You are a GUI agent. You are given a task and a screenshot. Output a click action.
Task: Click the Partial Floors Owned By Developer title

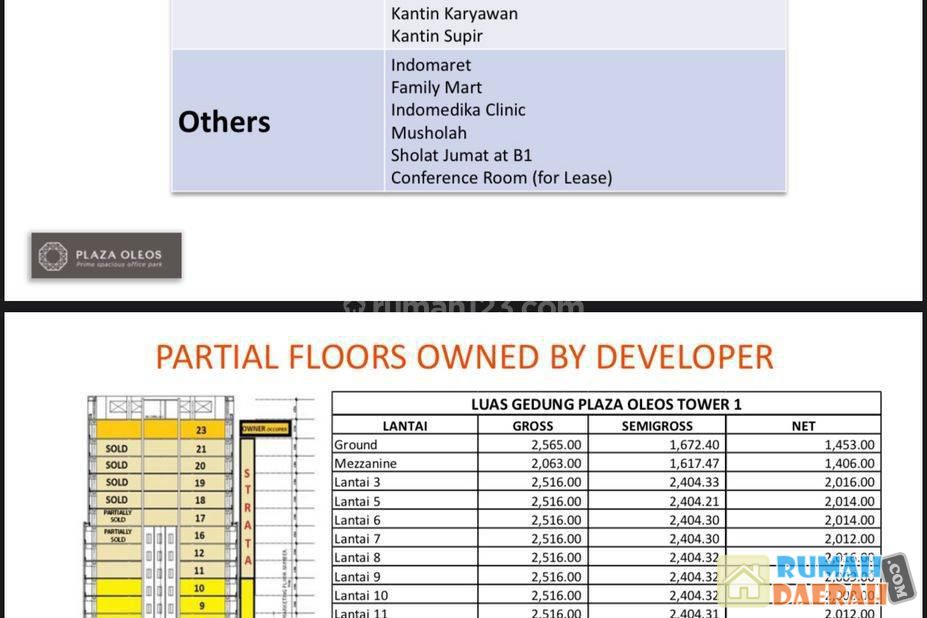[464, 357]
